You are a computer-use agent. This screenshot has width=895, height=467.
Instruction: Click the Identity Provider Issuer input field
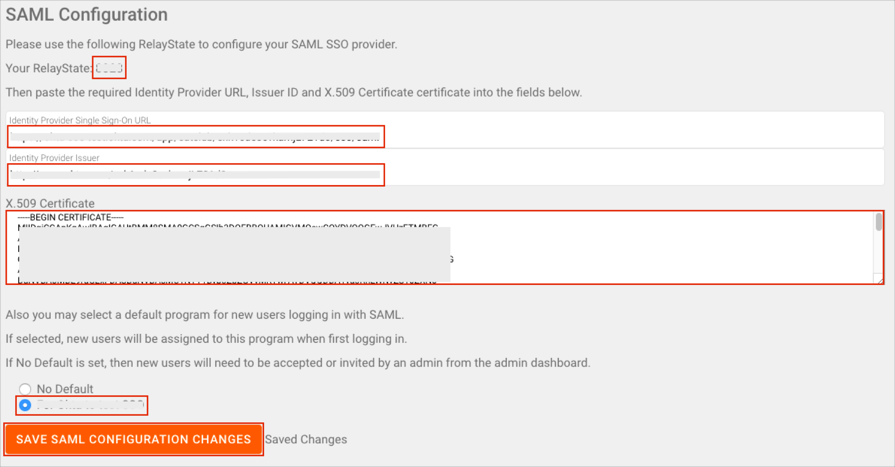[x=196, y=174]
